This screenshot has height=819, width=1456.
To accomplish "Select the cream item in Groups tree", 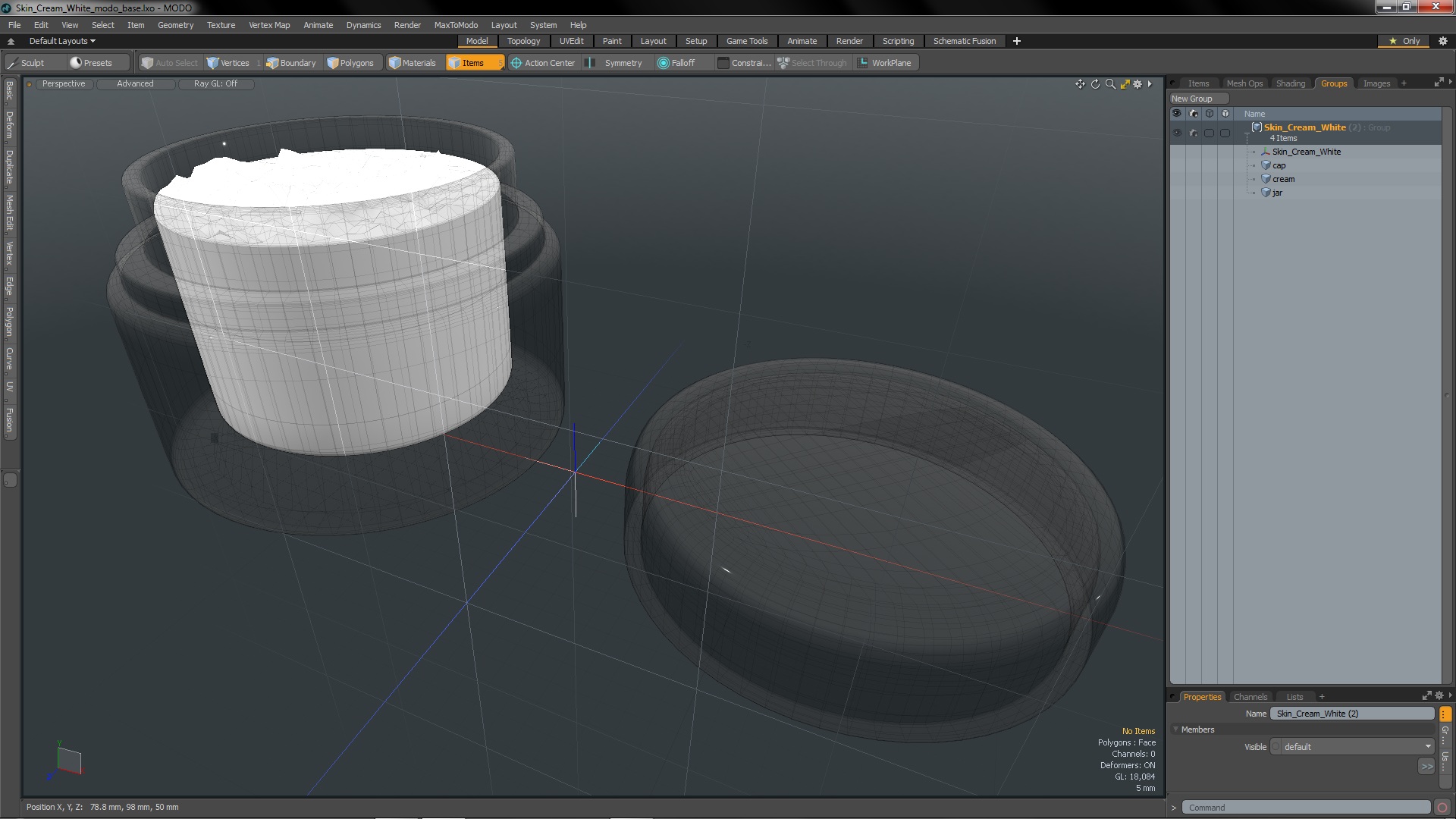I will tap(1283, 179).
